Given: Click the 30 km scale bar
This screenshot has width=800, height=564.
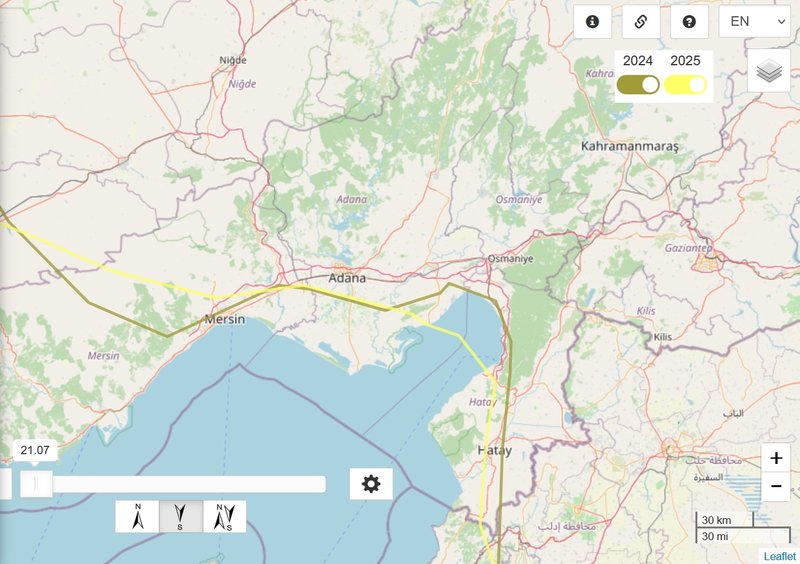Looking at the screenshot, I should (x=724, y=520).
